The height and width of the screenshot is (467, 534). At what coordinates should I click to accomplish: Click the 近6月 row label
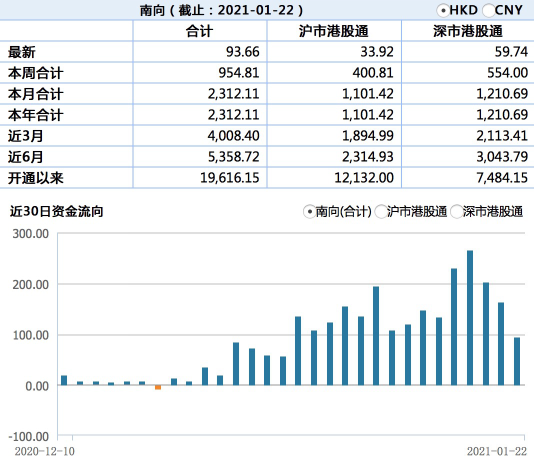(26, 157)
